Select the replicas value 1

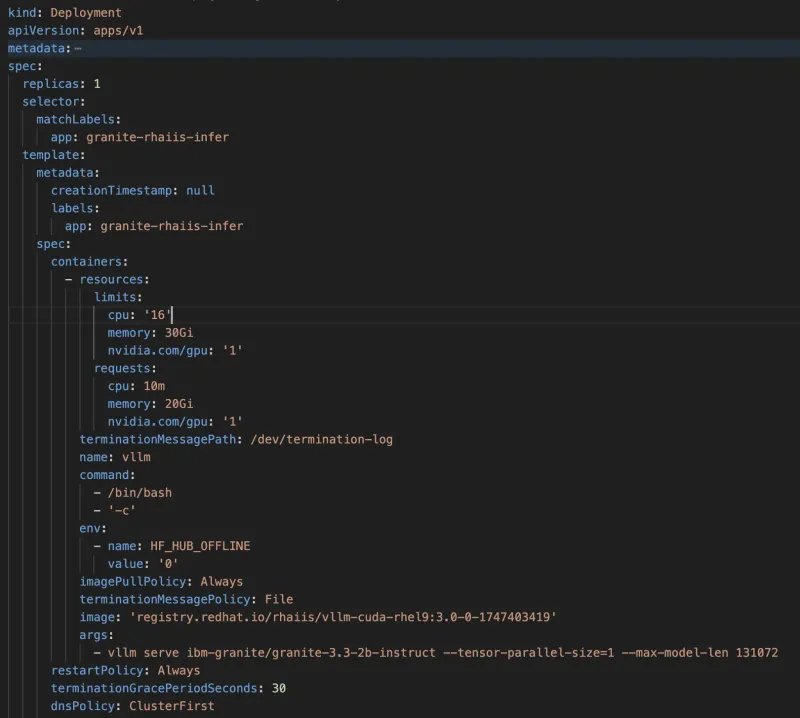[x=97, y=84]
